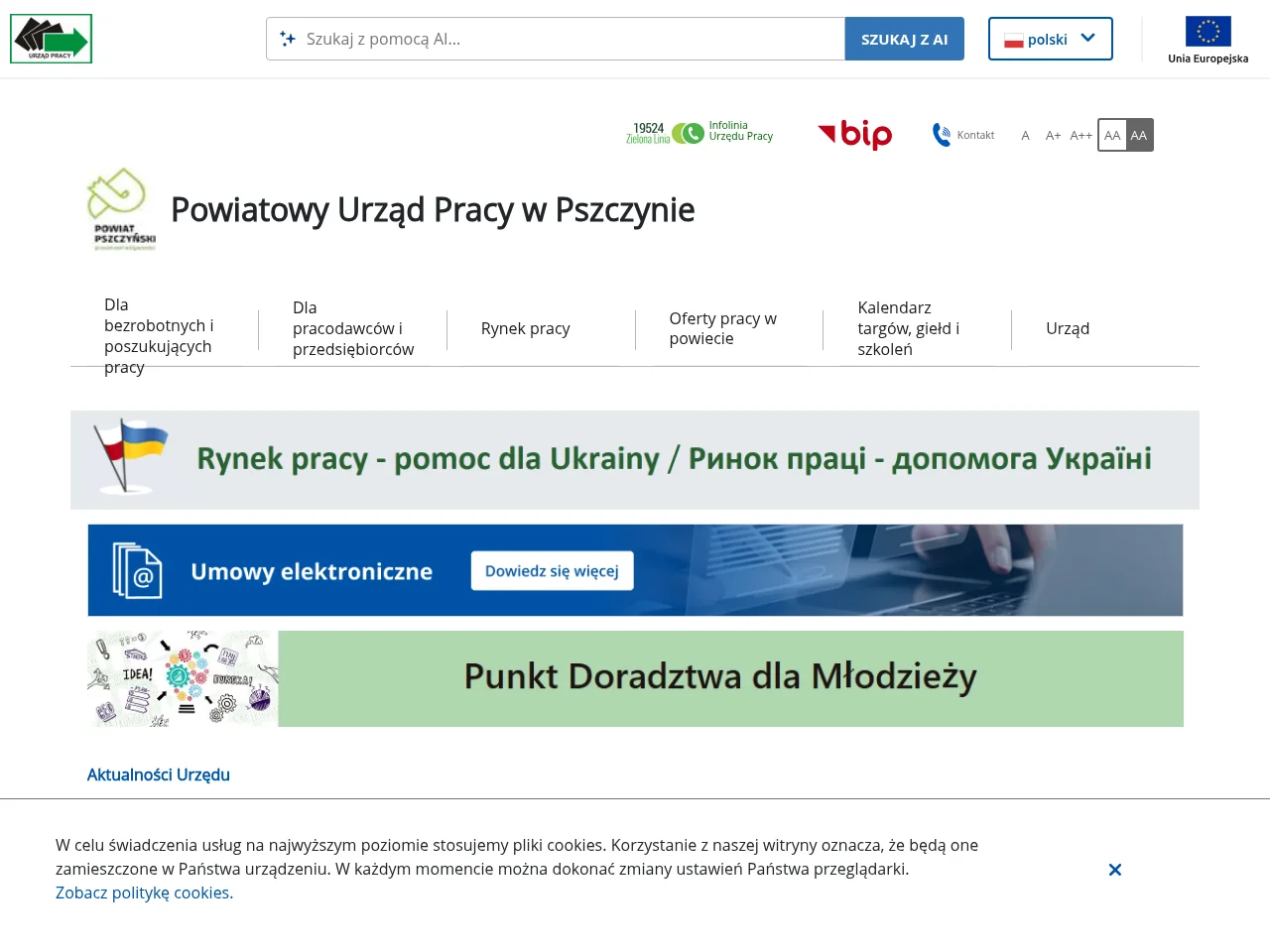Select normal font size A
Screen dimensions: 1270x952
tap(1025, 135)
